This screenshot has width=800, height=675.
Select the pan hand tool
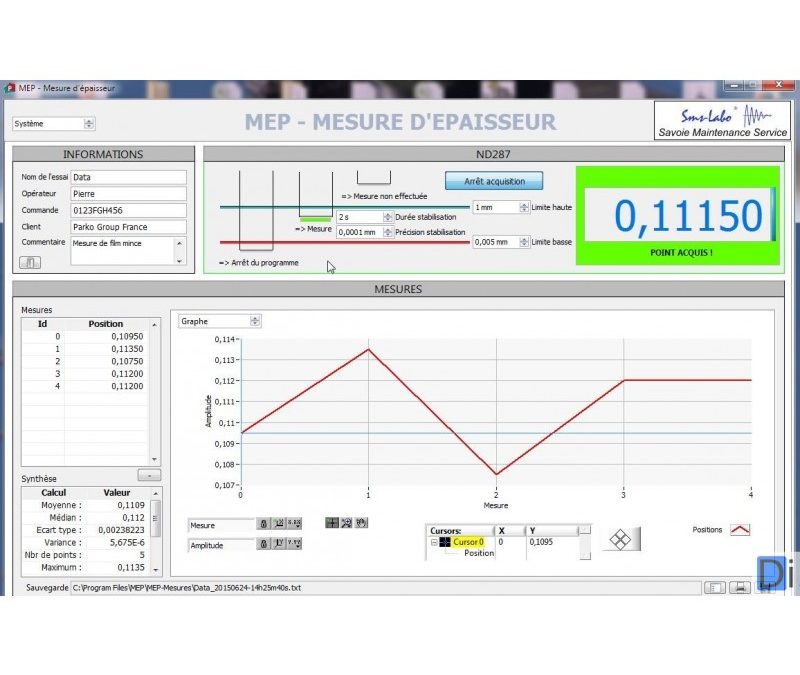coord(361,523)
